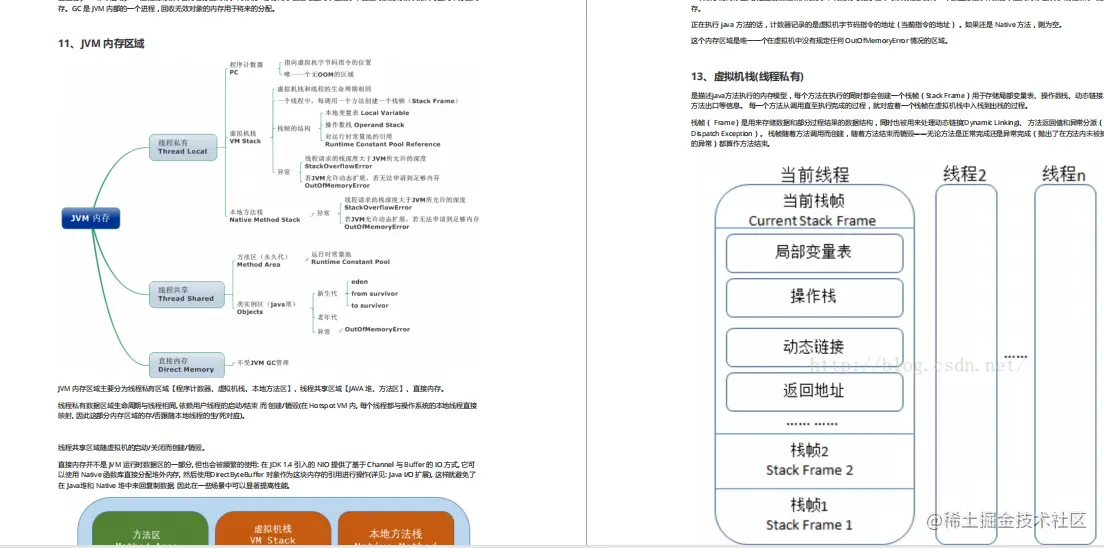Click the 'to survivor' leaf
This screenshot has height=548, width=1104.
pyautogui.click(x=370, y=306)
